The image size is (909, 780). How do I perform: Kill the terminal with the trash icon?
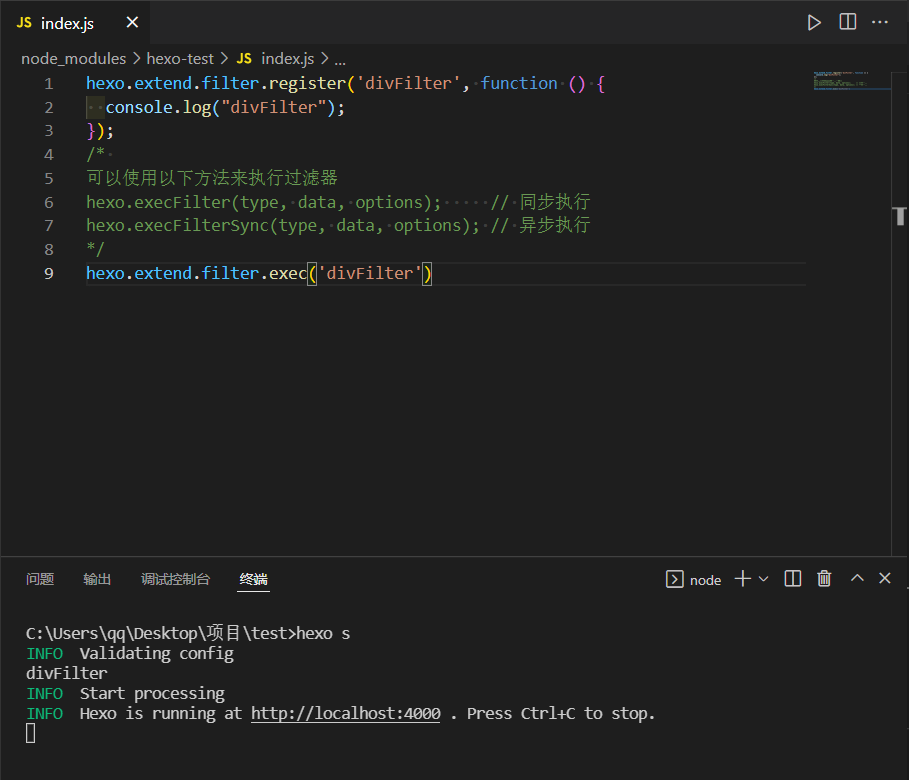(x=824, y=579)
